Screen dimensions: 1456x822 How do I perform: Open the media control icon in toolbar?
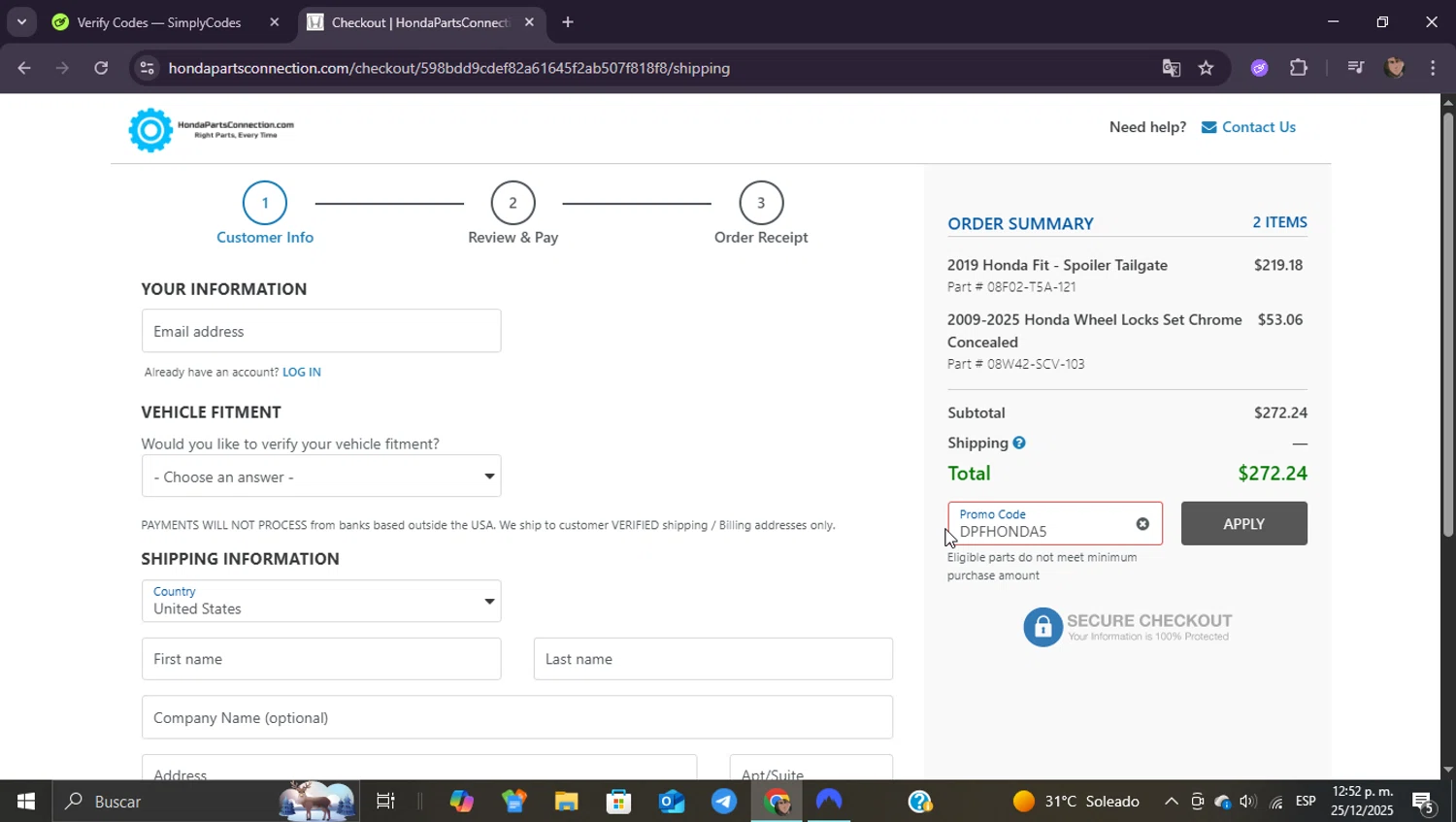coord(1356,68)
